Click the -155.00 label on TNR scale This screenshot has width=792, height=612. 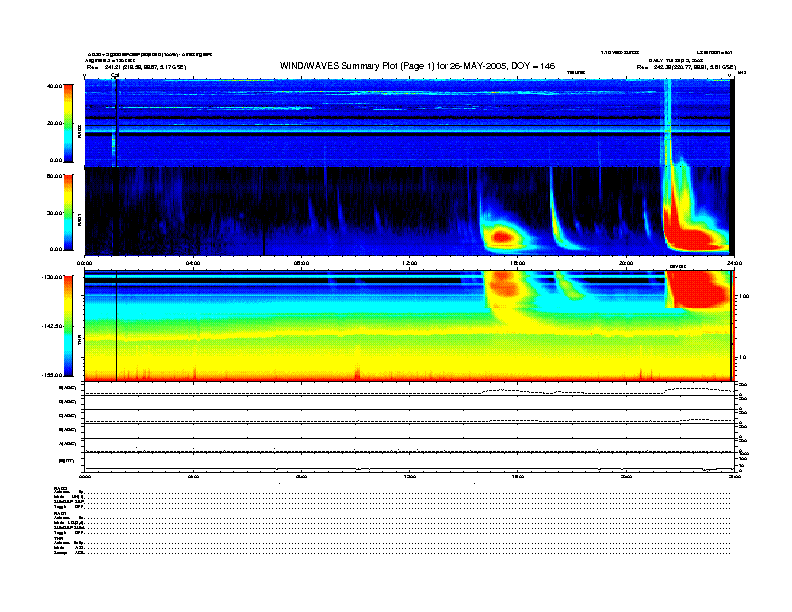[52, 375]
